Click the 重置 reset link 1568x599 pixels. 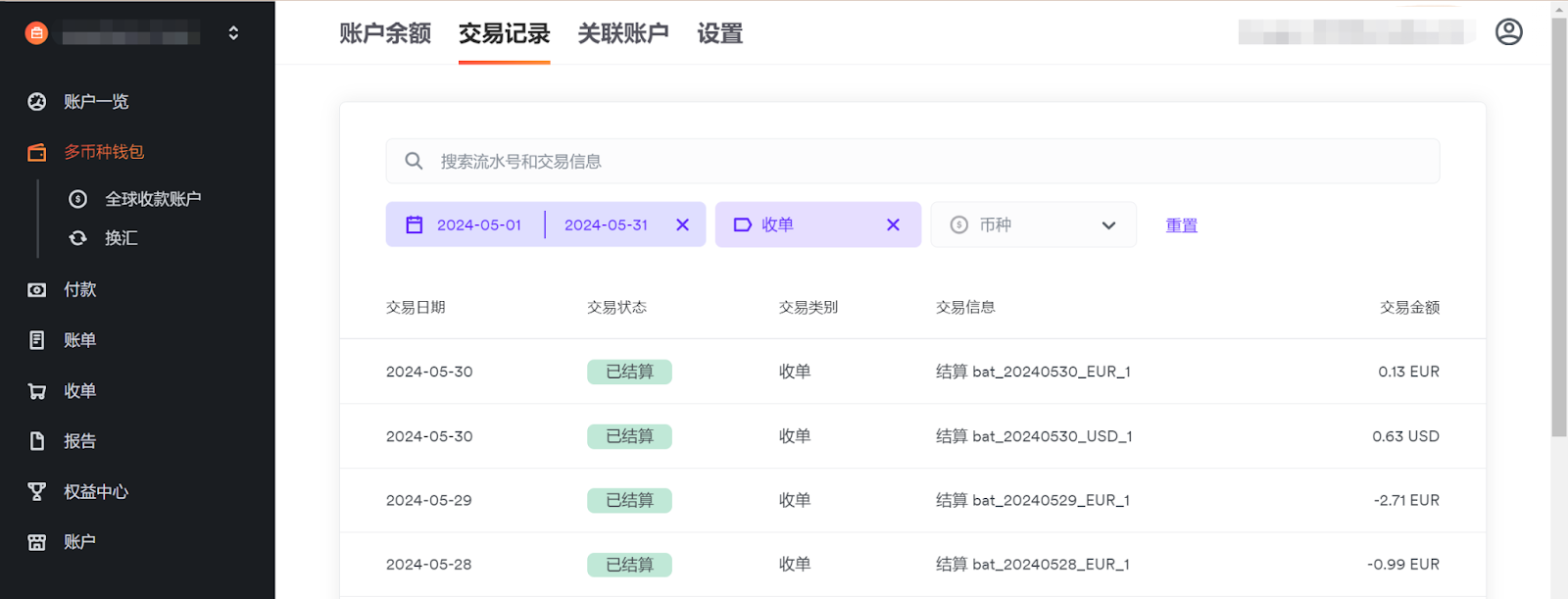click(1181, 225)
